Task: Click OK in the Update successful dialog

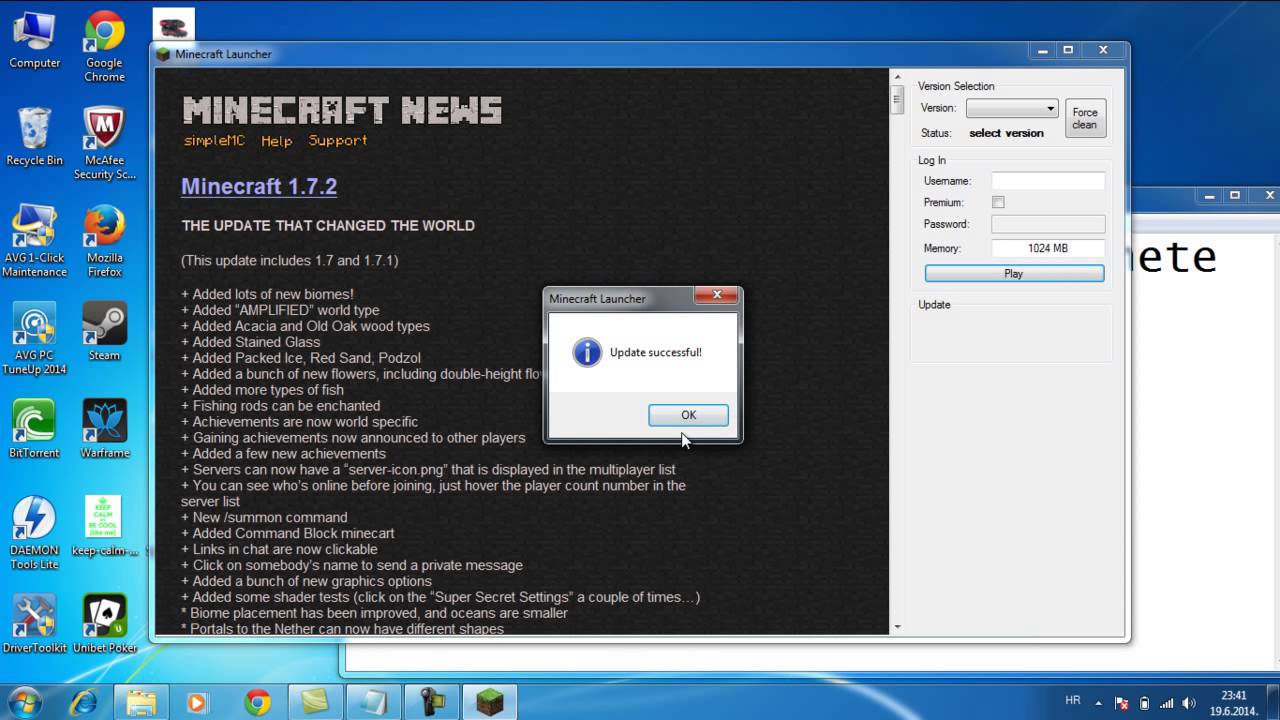Action: click(x=688, y=415)
